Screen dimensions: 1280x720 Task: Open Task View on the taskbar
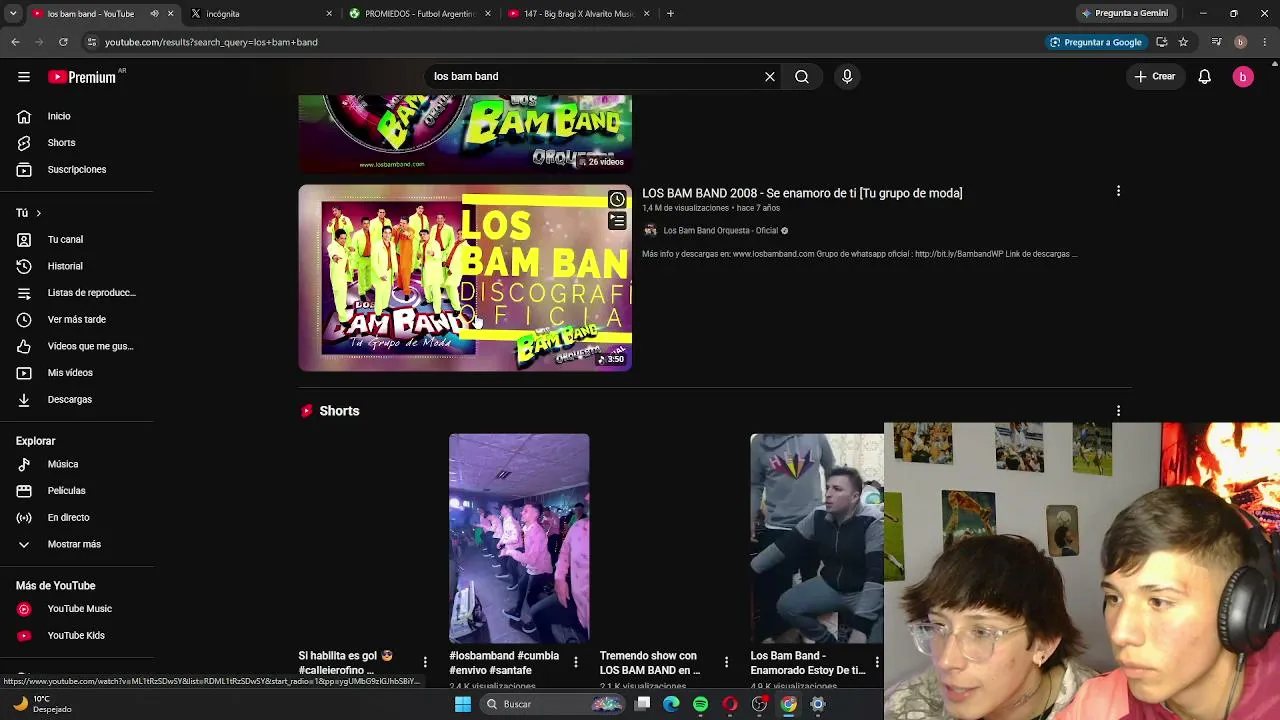pyautogui.click(x=643, y=704)
